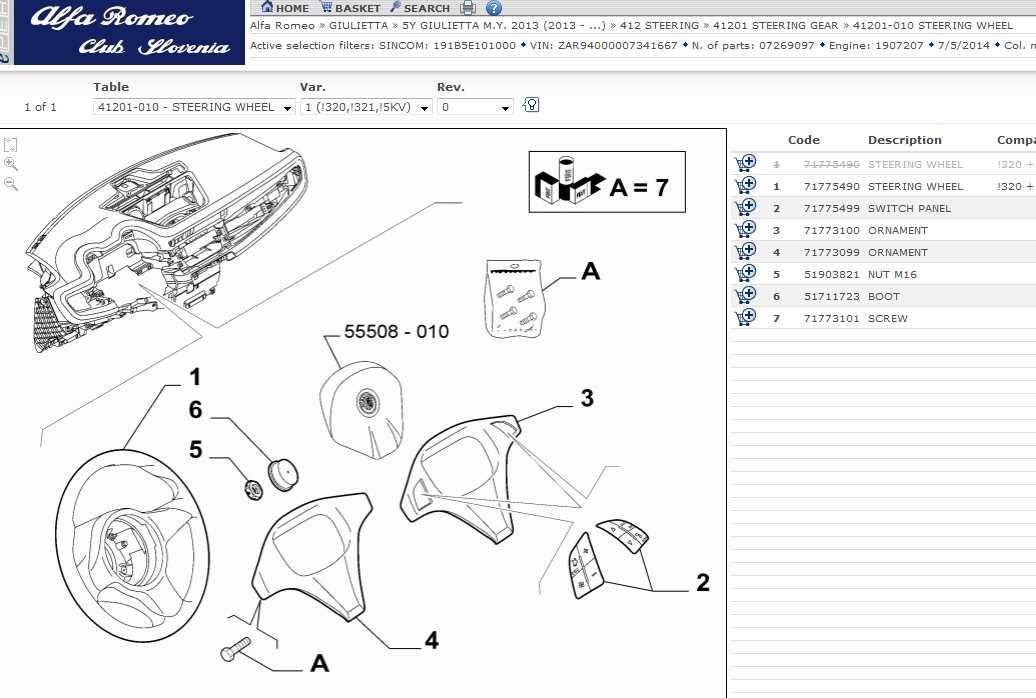Add NUT M16 to basket
This screenshot has height=698, width=1036.
745,273
